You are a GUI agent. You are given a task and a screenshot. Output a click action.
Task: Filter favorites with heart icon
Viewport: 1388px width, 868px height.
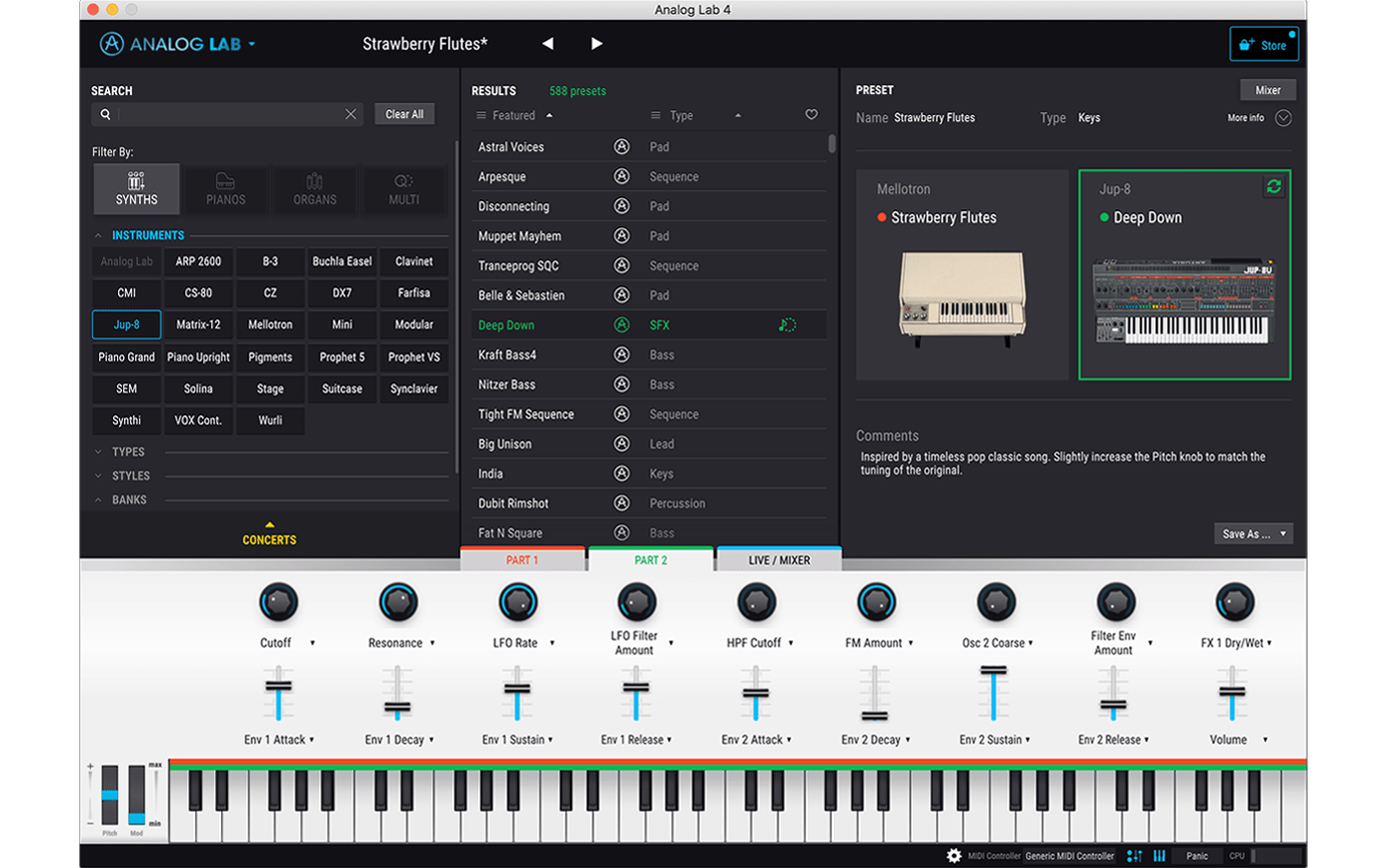point(811,115)
